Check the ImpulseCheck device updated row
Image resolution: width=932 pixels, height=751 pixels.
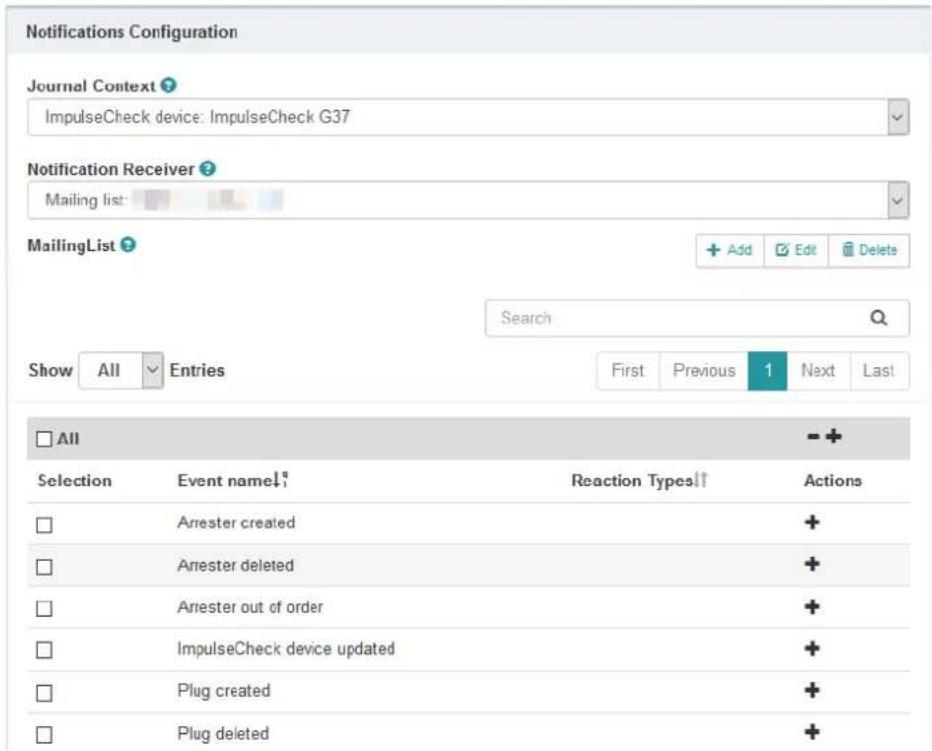point(45,650)
